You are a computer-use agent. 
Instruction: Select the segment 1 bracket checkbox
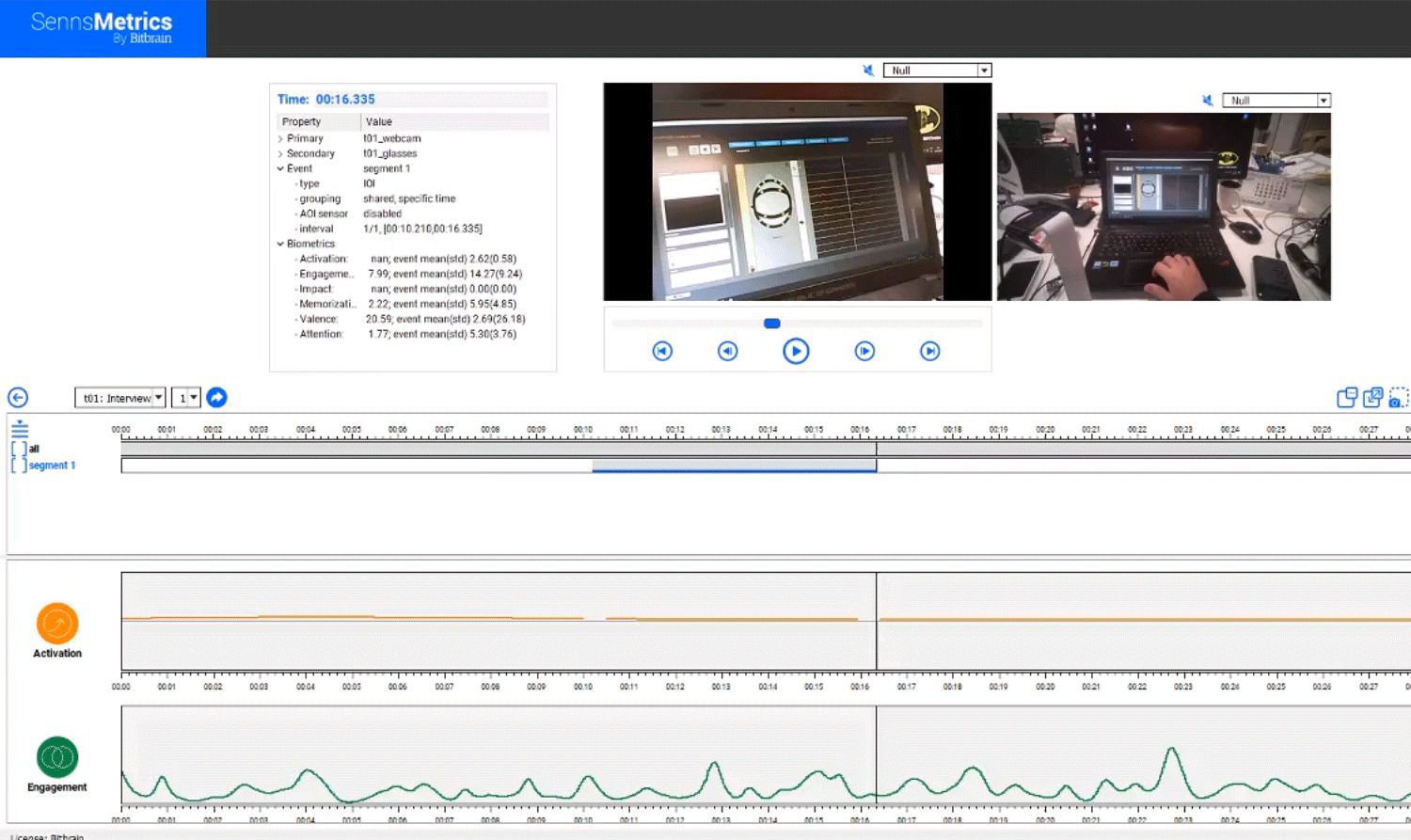pos(18,466)
